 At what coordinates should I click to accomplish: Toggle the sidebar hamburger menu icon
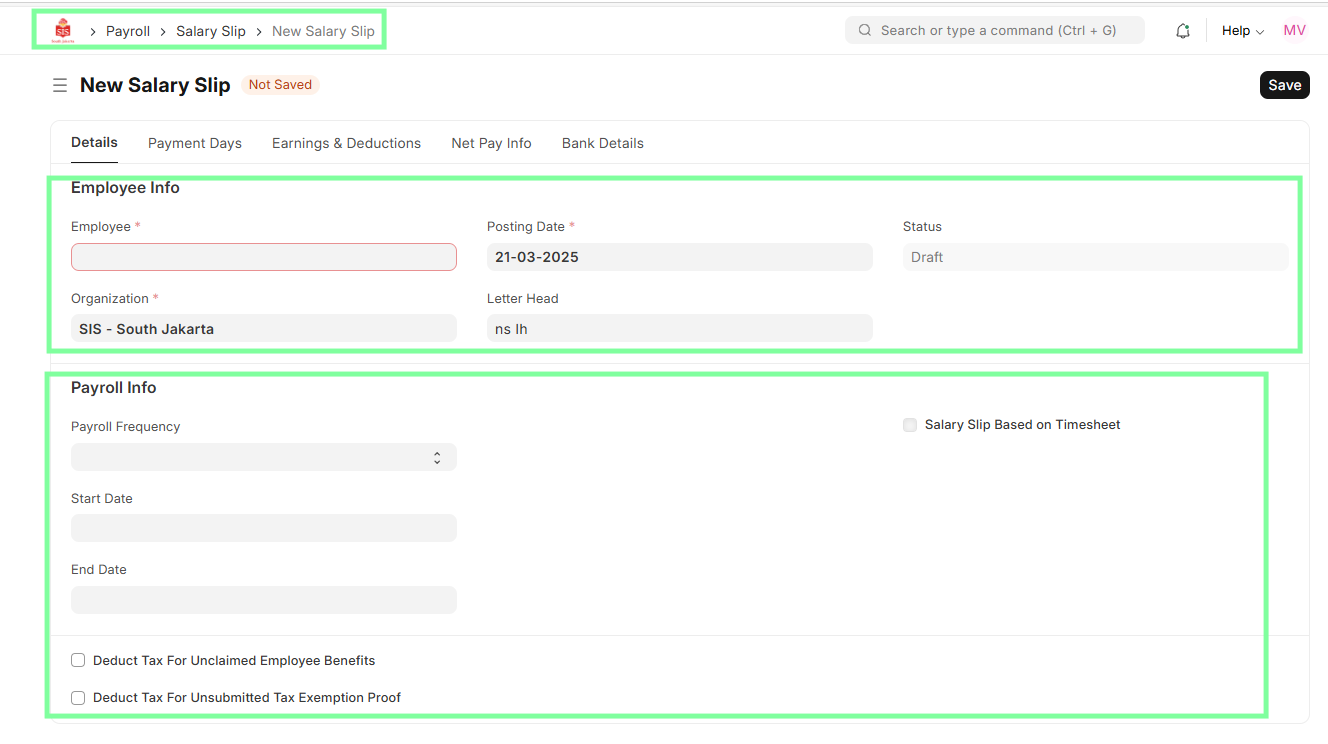[x=60, y=86]
